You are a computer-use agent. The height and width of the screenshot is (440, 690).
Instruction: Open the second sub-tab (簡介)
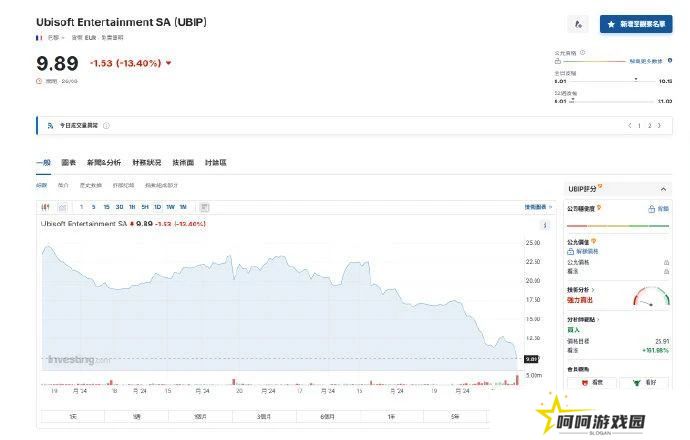[63, 185]
